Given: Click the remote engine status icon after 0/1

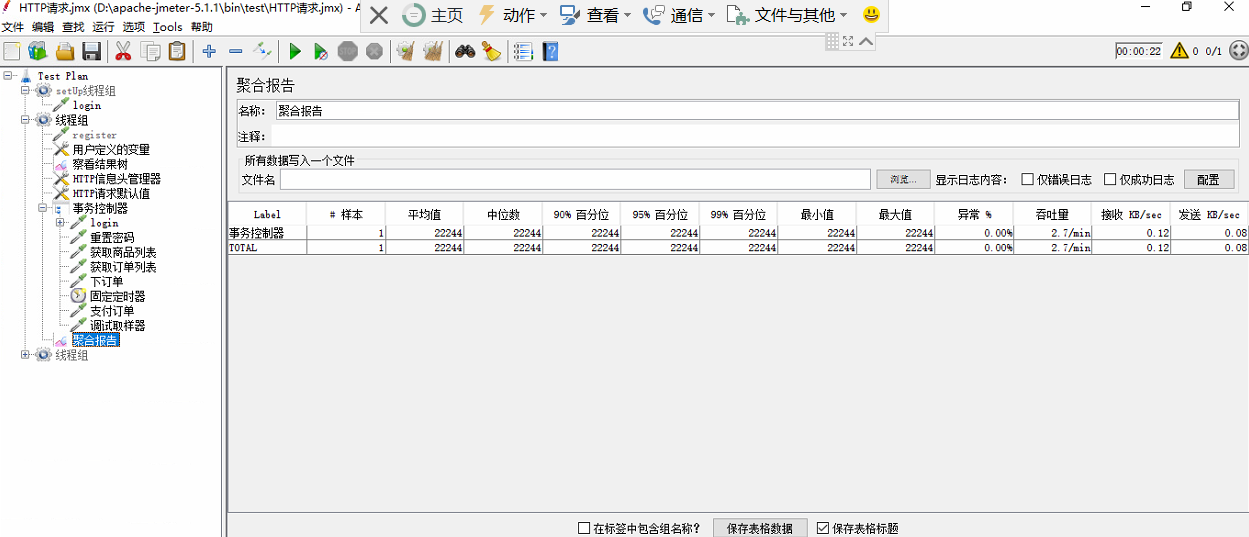Looking at the screenshot, I should [x=1238, y=51].
